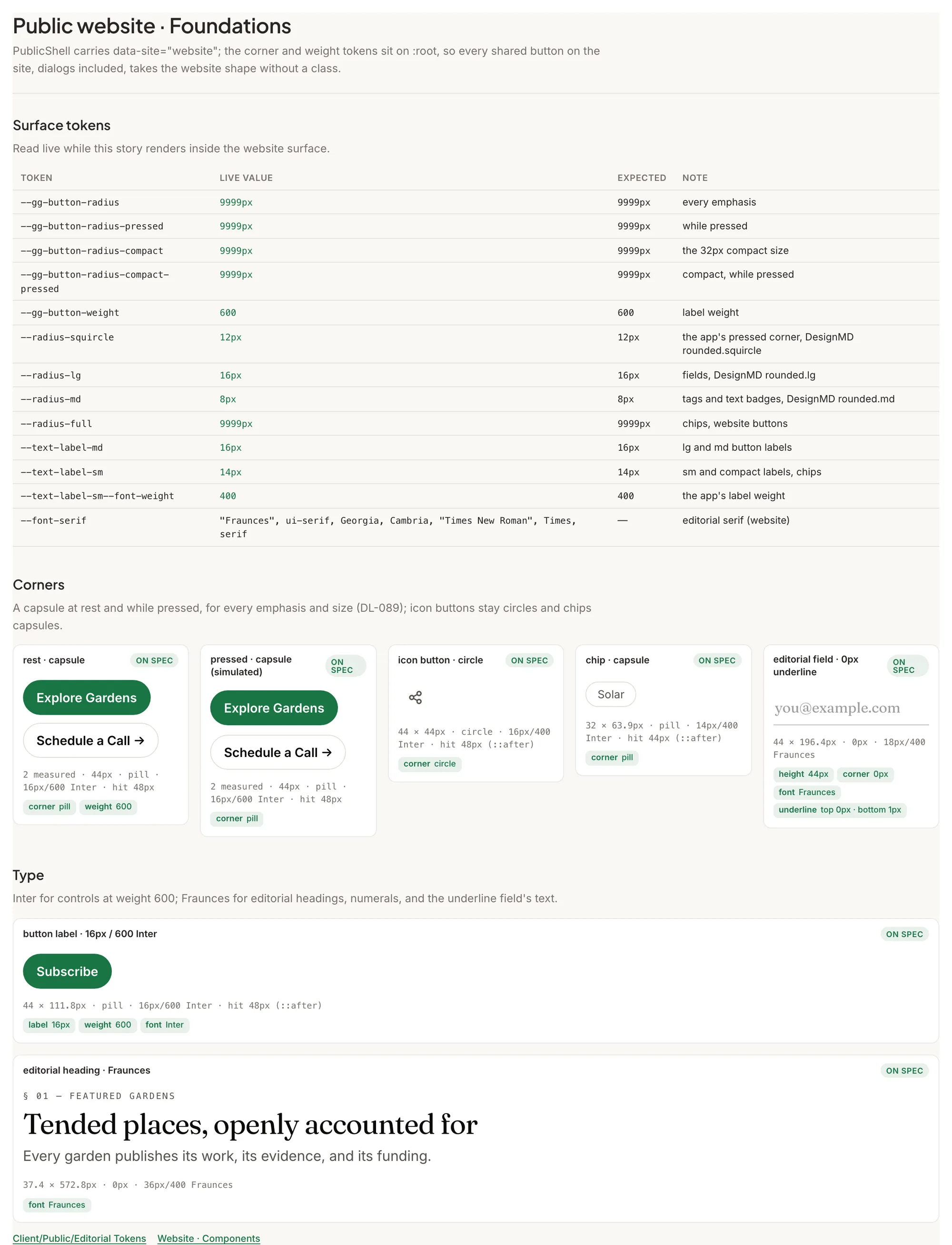Click ON SPEC badge in icon button card
The height and width of the screenshot is (1245, 952).
click(x=529, y=660)
